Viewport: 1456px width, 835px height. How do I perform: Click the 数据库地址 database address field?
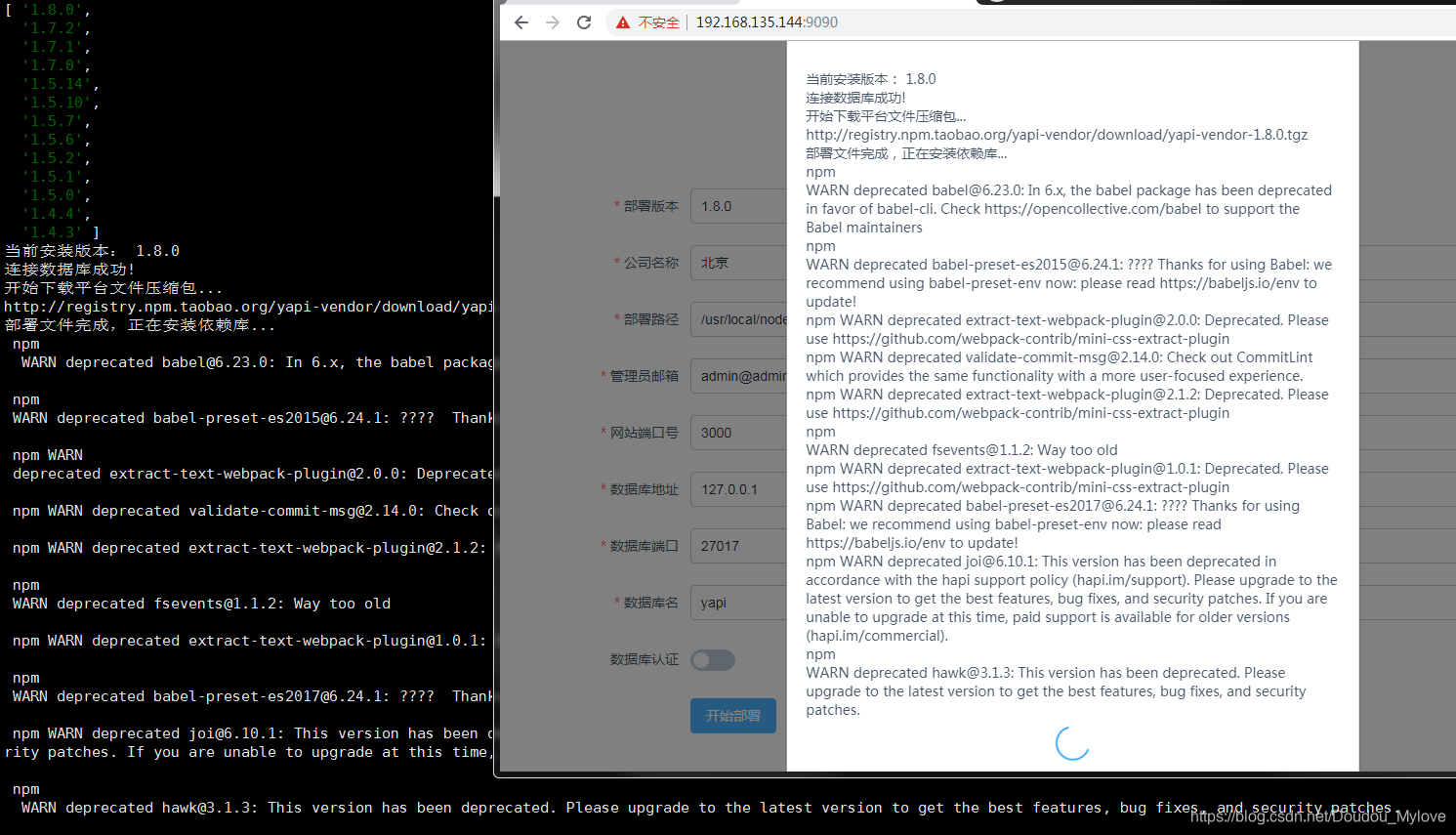point(739,489)
